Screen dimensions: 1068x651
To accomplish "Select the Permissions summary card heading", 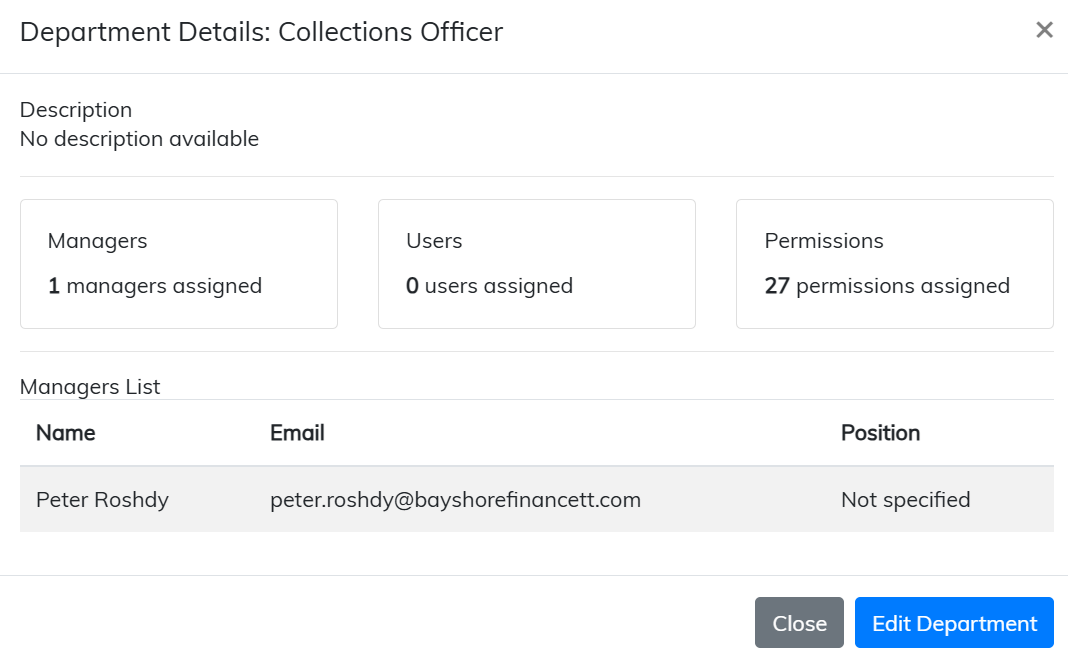I will 824,241.
